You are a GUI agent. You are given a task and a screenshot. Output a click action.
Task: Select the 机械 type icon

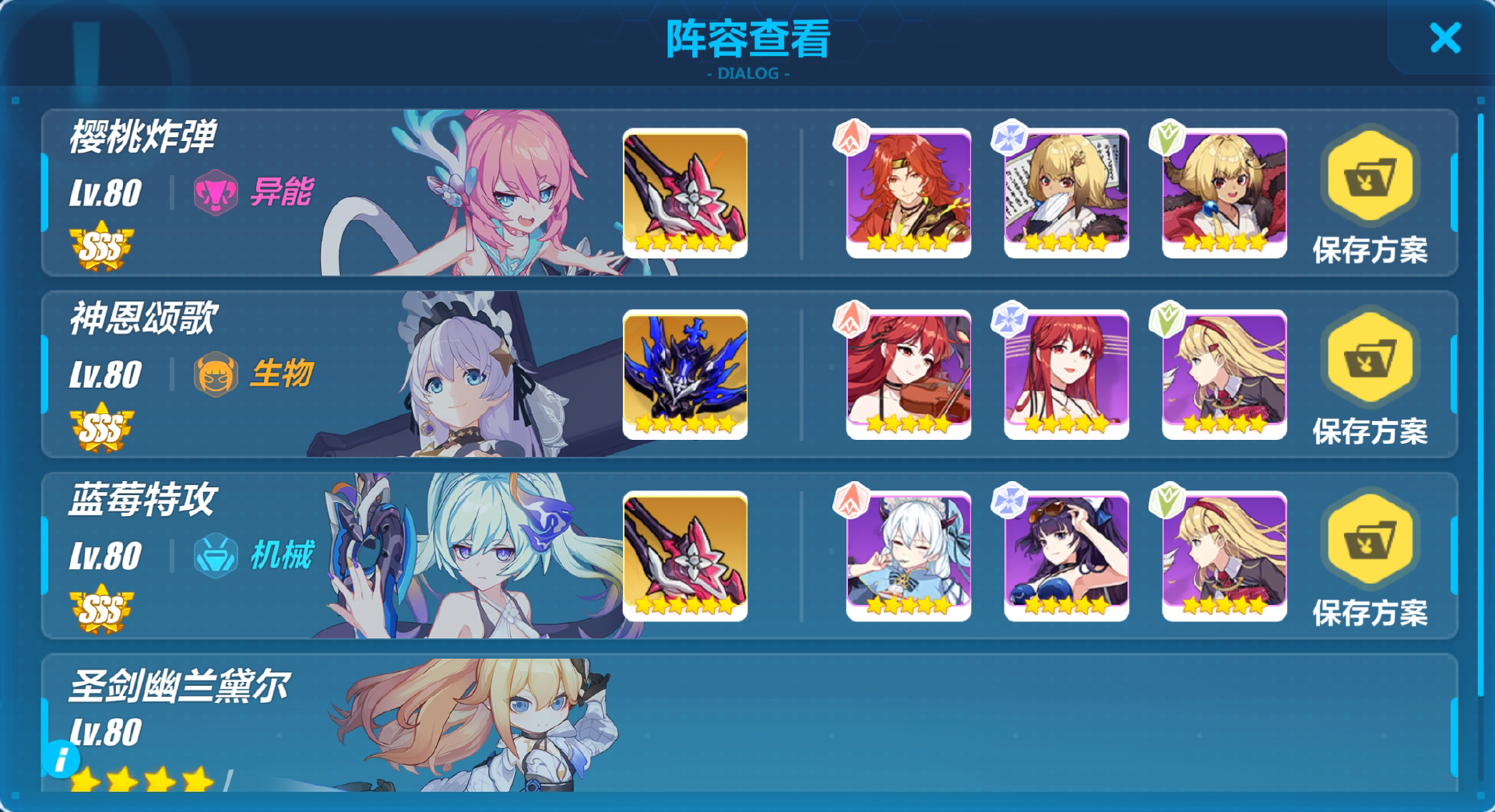216,555
